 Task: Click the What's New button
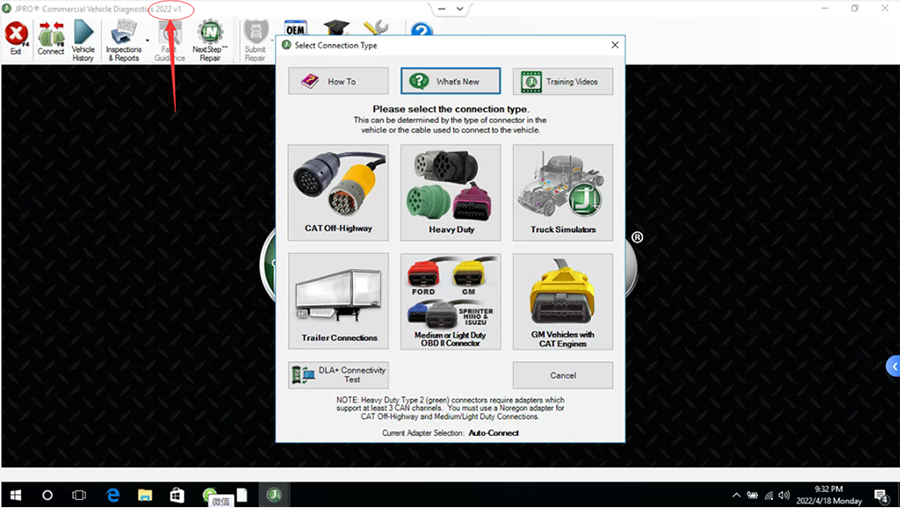(x=451, y=82)
